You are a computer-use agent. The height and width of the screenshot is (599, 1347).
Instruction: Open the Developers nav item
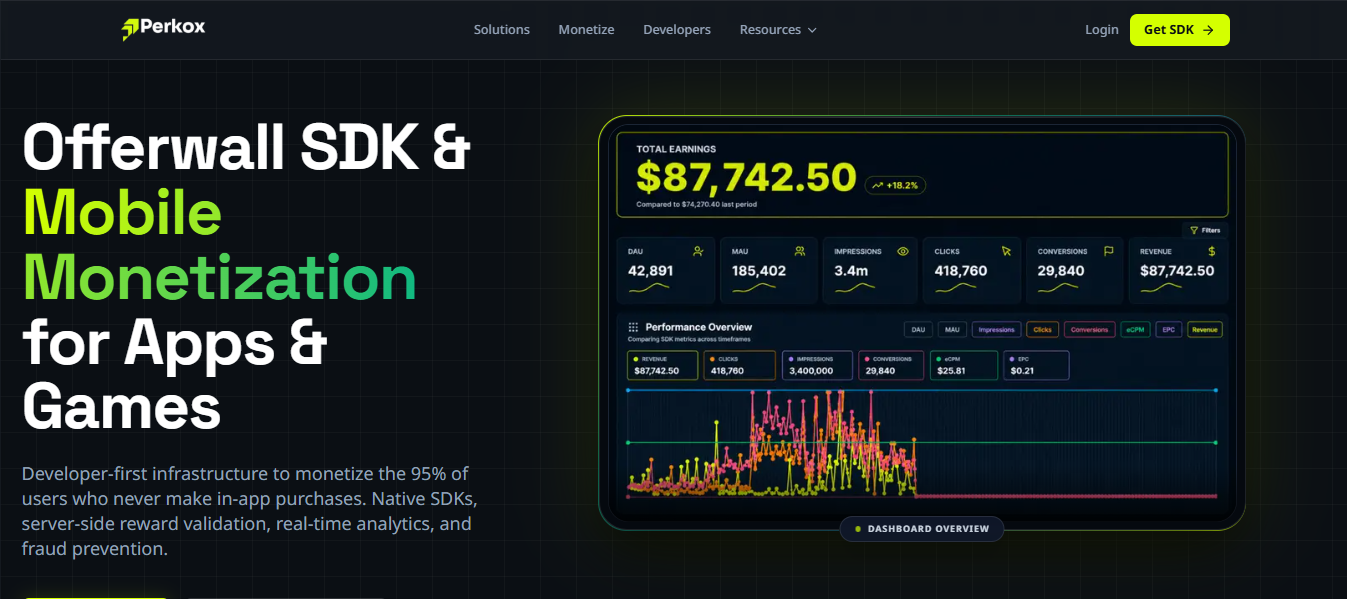click(x=677, y=30)
